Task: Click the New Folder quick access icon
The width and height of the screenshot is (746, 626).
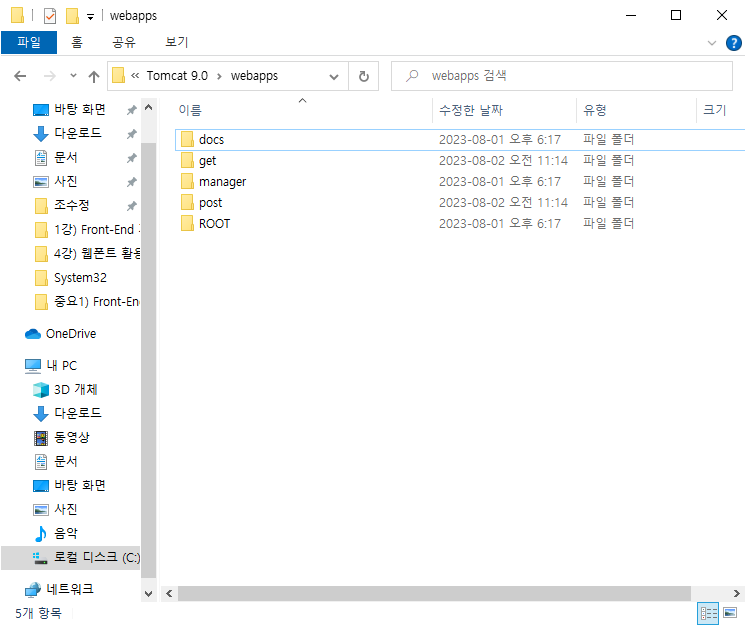Action: pyautogui.click(x=72, y=16)
